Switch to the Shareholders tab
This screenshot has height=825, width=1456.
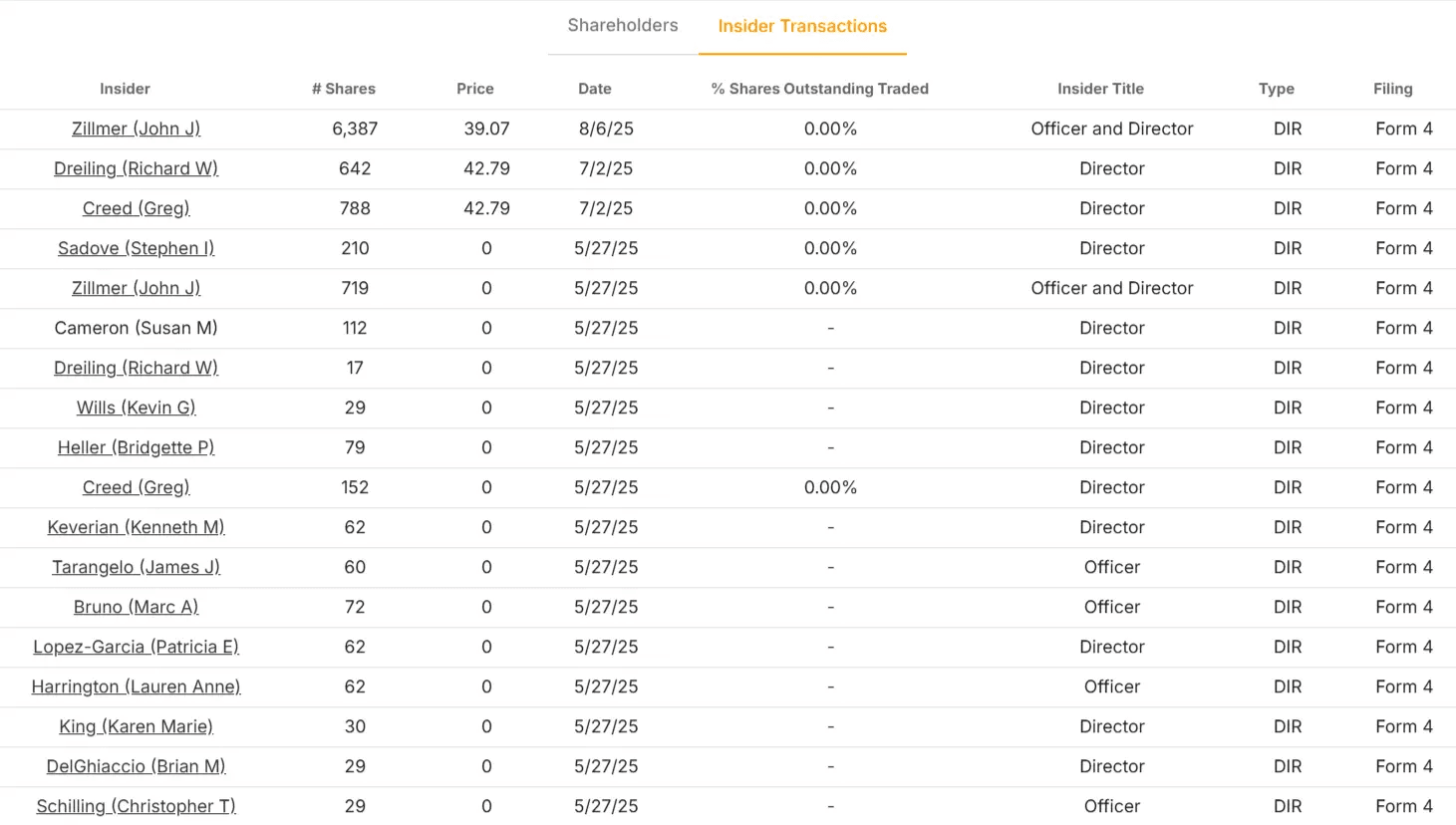click(623, 26)
